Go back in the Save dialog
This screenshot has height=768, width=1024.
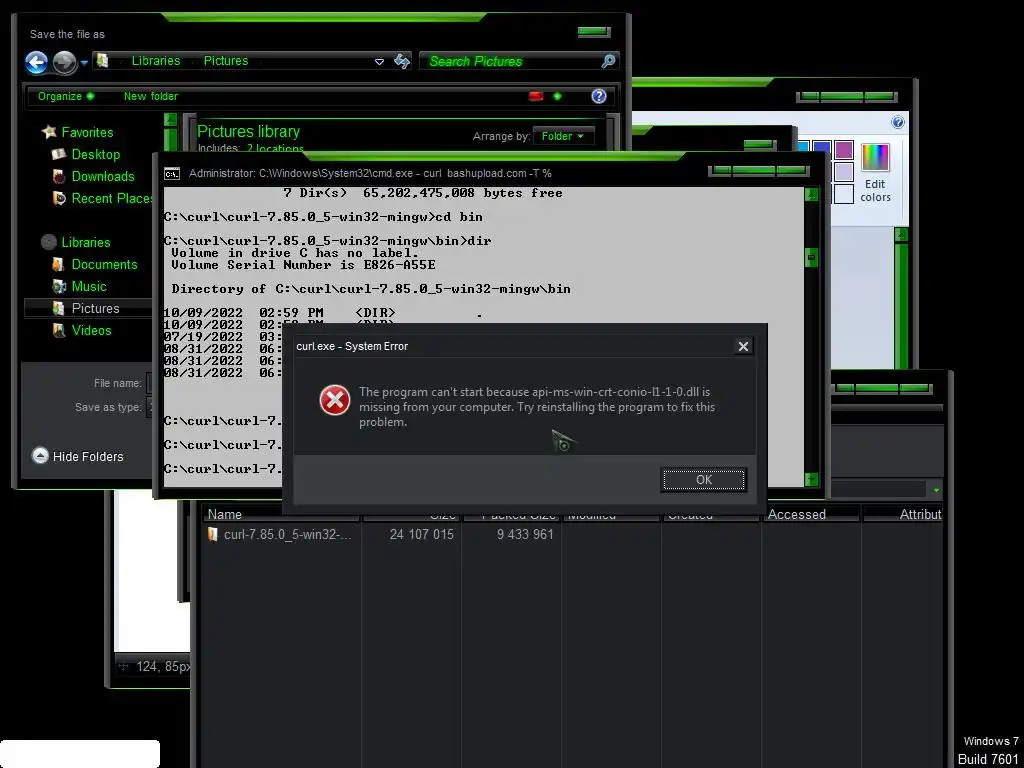(37, 62)
